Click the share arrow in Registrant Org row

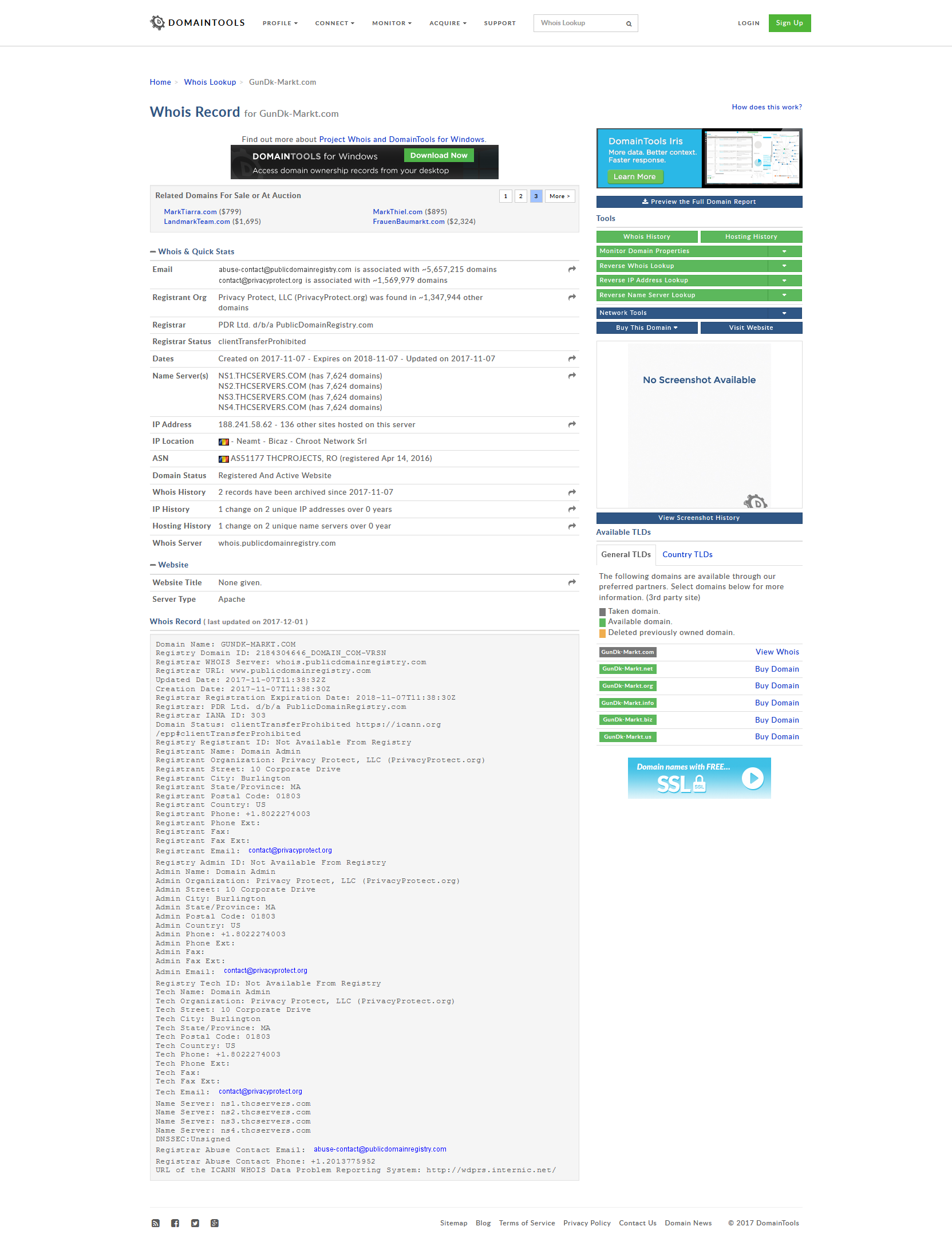tap(571, 297)
